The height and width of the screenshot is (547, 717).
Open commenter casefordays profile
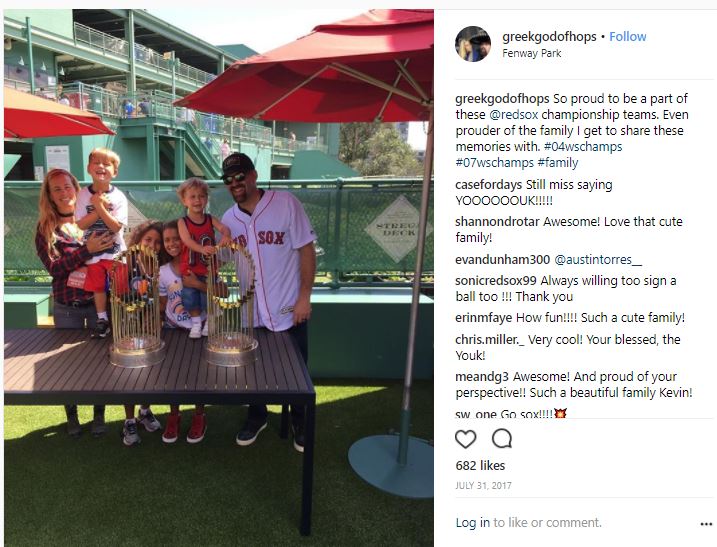click(488, 185)
